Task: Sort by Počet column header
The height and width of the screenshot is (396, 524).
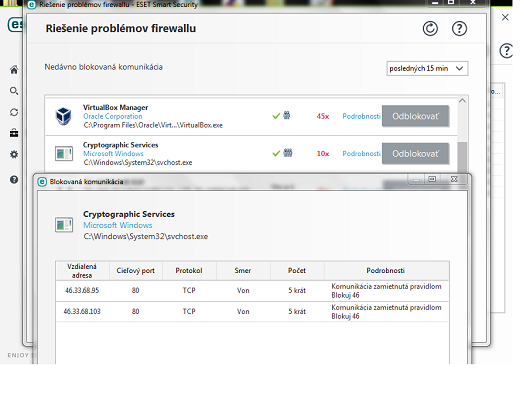Action: tap(297, 271)
